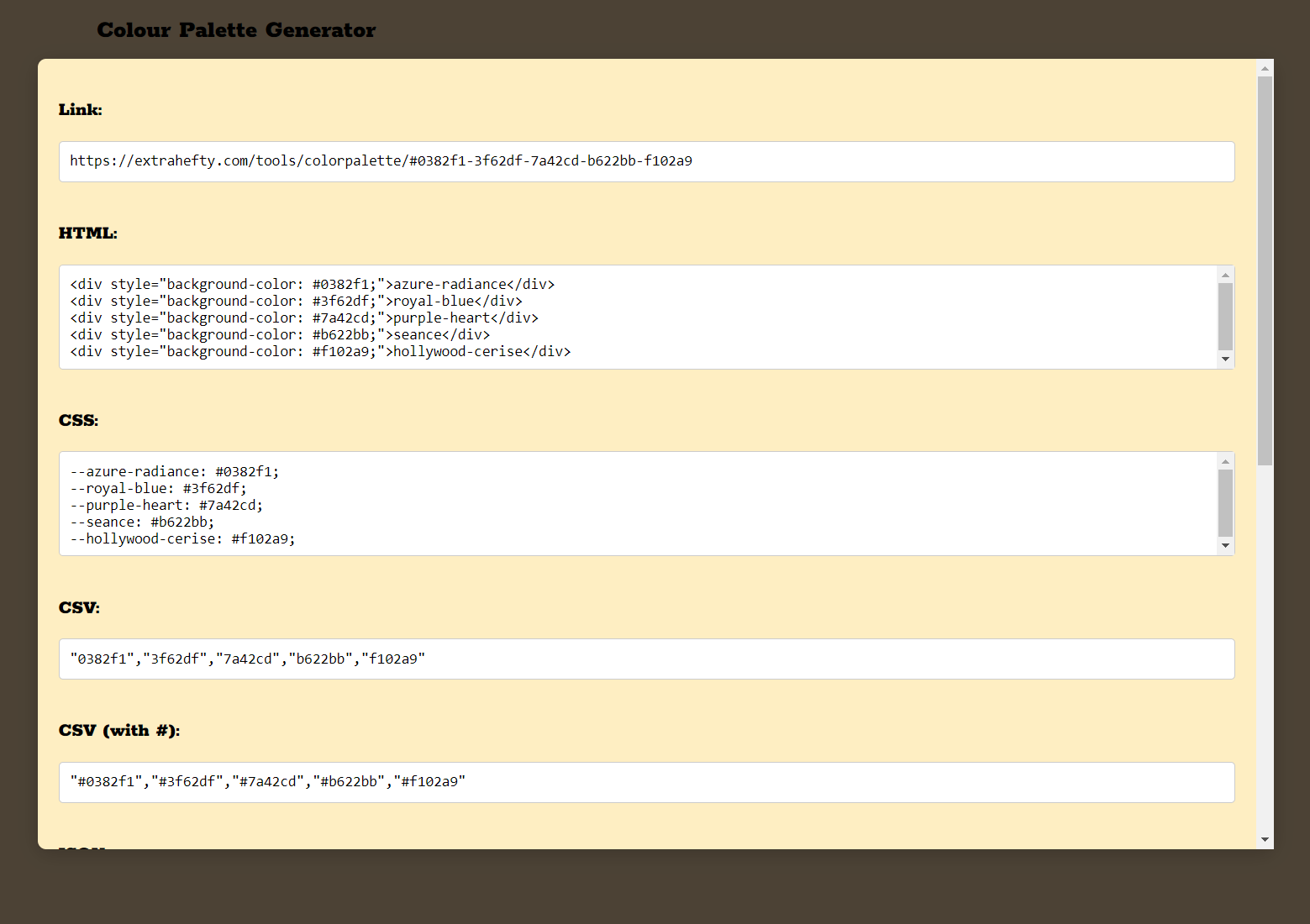Click the purple-heart HTML div line
Screen dimensions: 1310x924
point(304,318)
